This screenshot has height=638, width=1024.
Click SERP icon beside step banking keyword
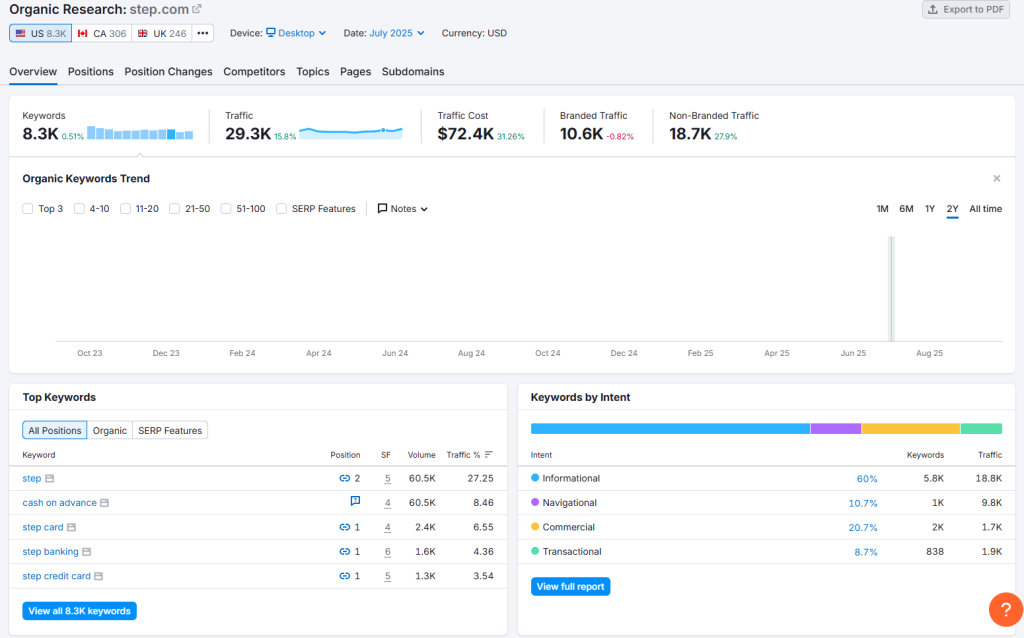(x=87, y=552)
